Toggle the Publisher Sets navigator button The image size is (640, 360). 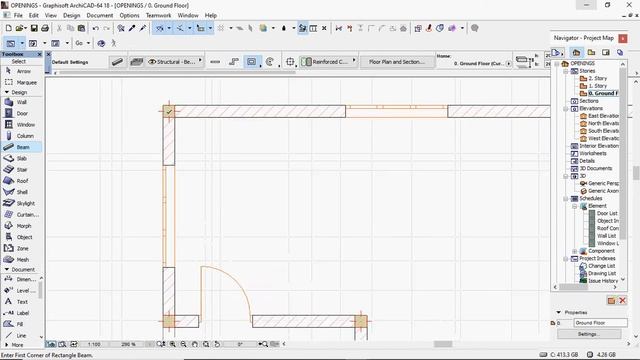(620, 52)
